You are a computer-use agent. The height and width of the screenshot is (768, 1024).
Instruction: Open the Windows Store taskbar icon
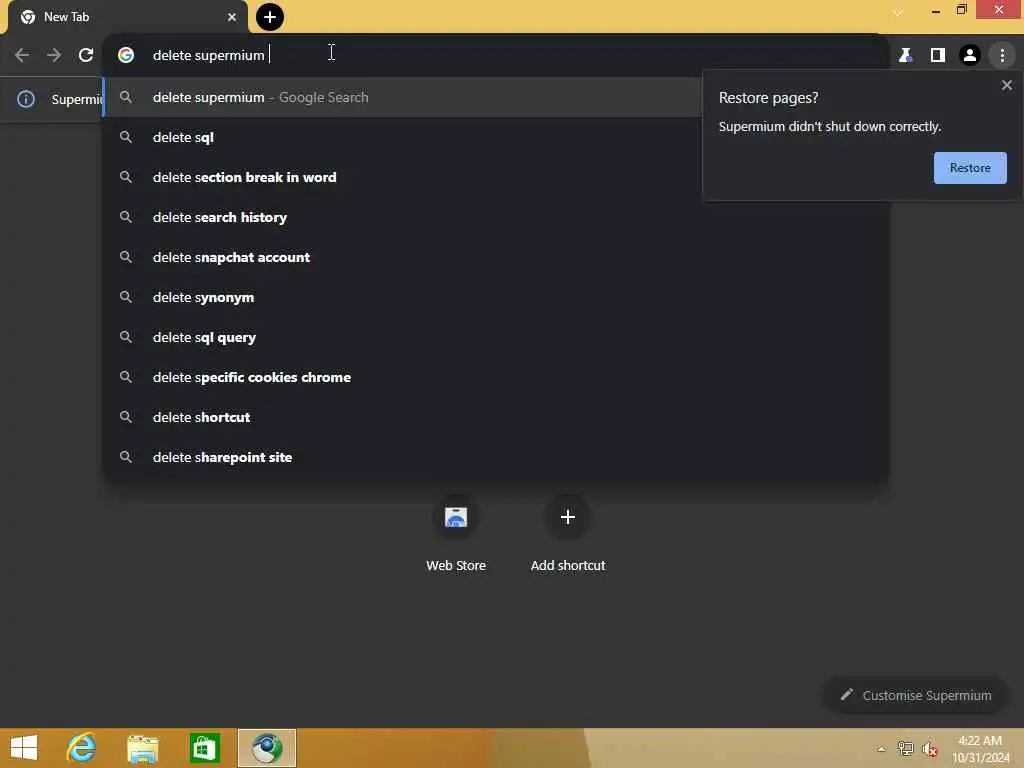click(204, 748)
